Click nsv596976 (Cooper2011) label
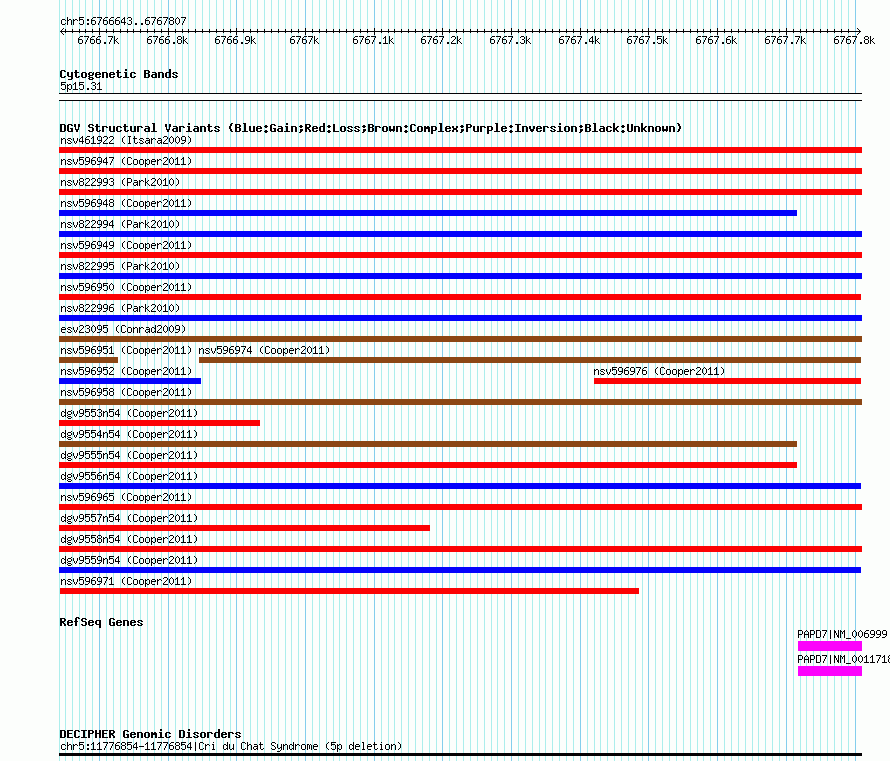Viewport: 890px width, 761px height. pyautogui.click(x=659, y=371)
